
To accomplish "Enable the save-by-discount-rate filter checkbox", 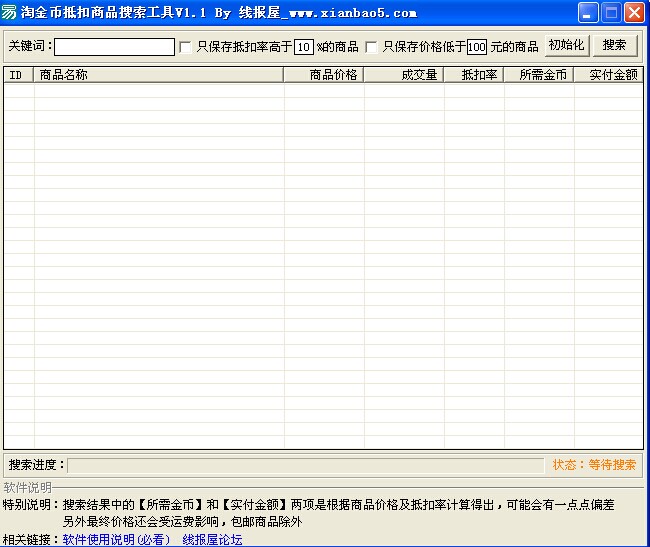I will (x=185, y=47).
